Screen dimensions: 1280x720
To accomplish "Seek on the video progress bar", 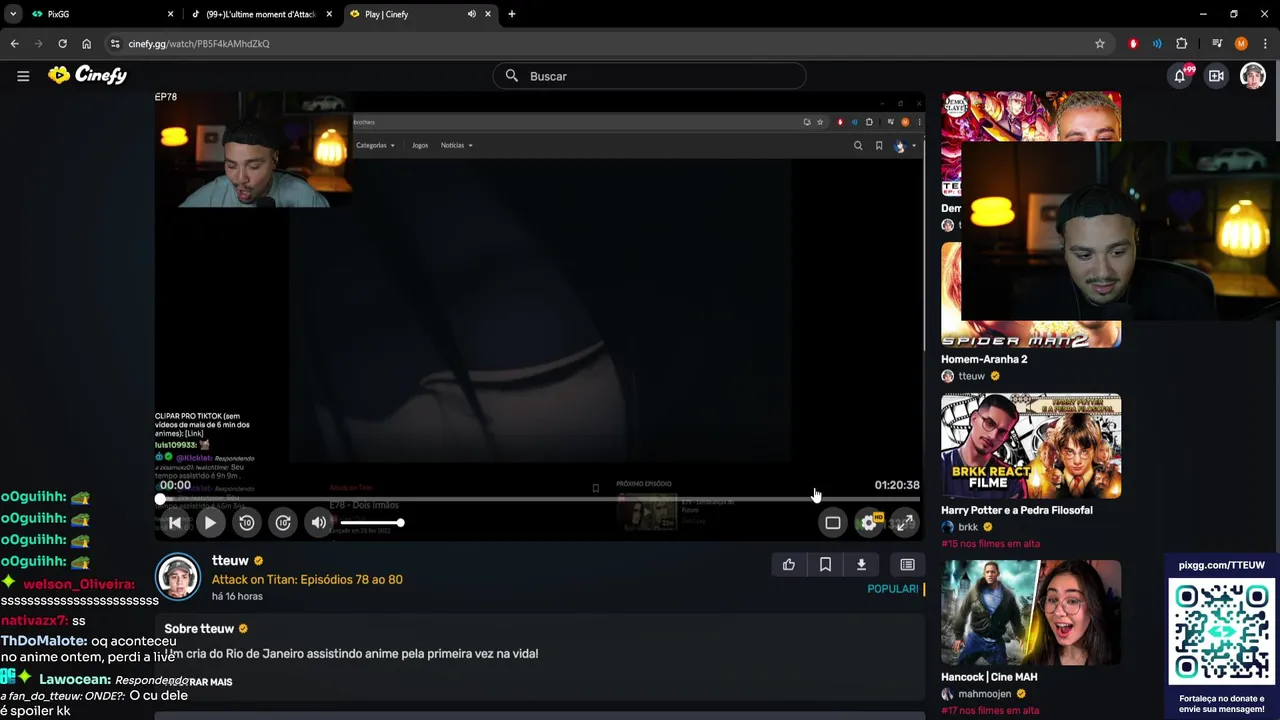I will [x=539, y=498].
